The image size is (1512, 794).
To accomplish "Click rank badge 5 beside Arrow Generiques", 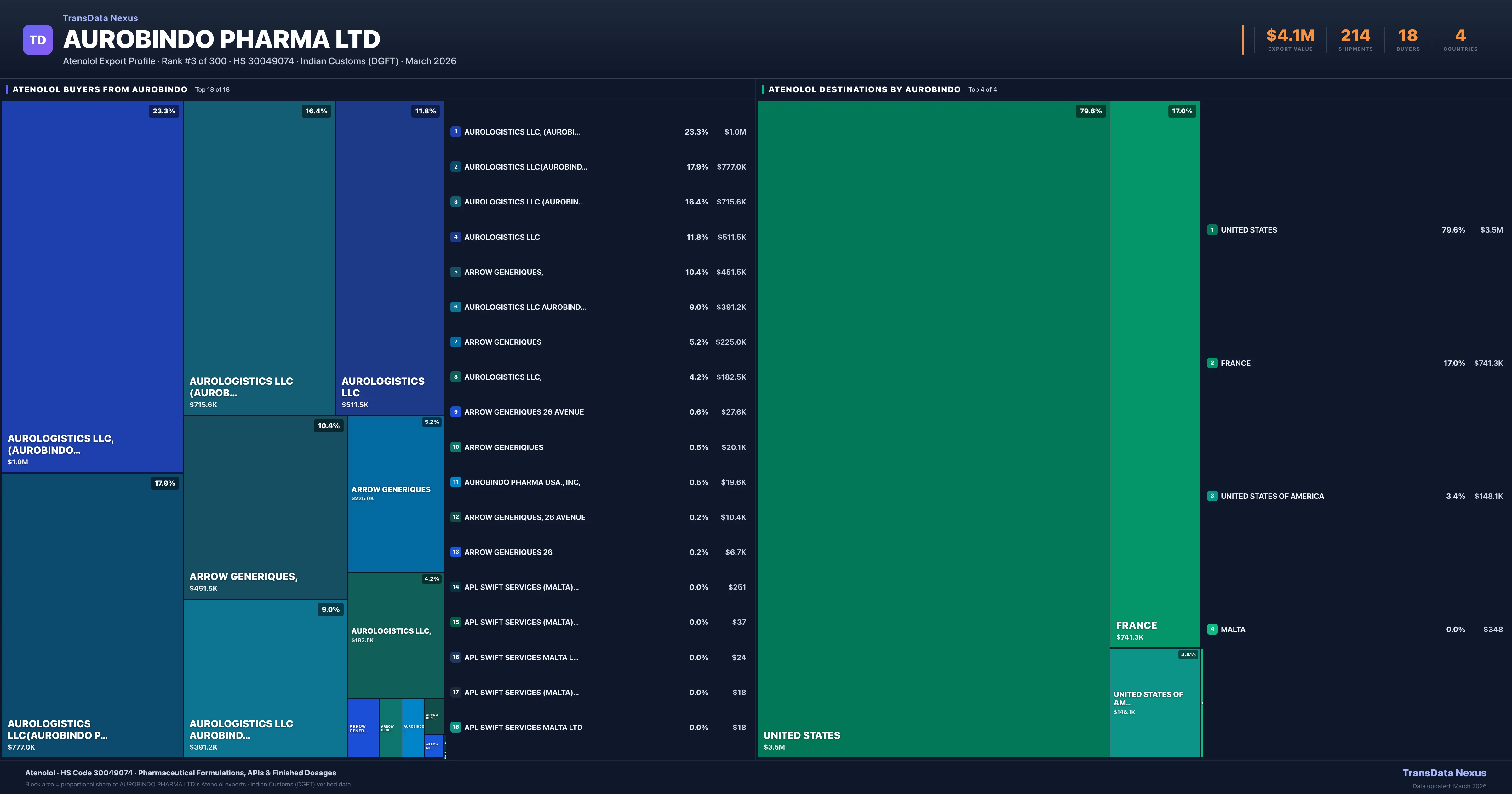I will 455,272.
